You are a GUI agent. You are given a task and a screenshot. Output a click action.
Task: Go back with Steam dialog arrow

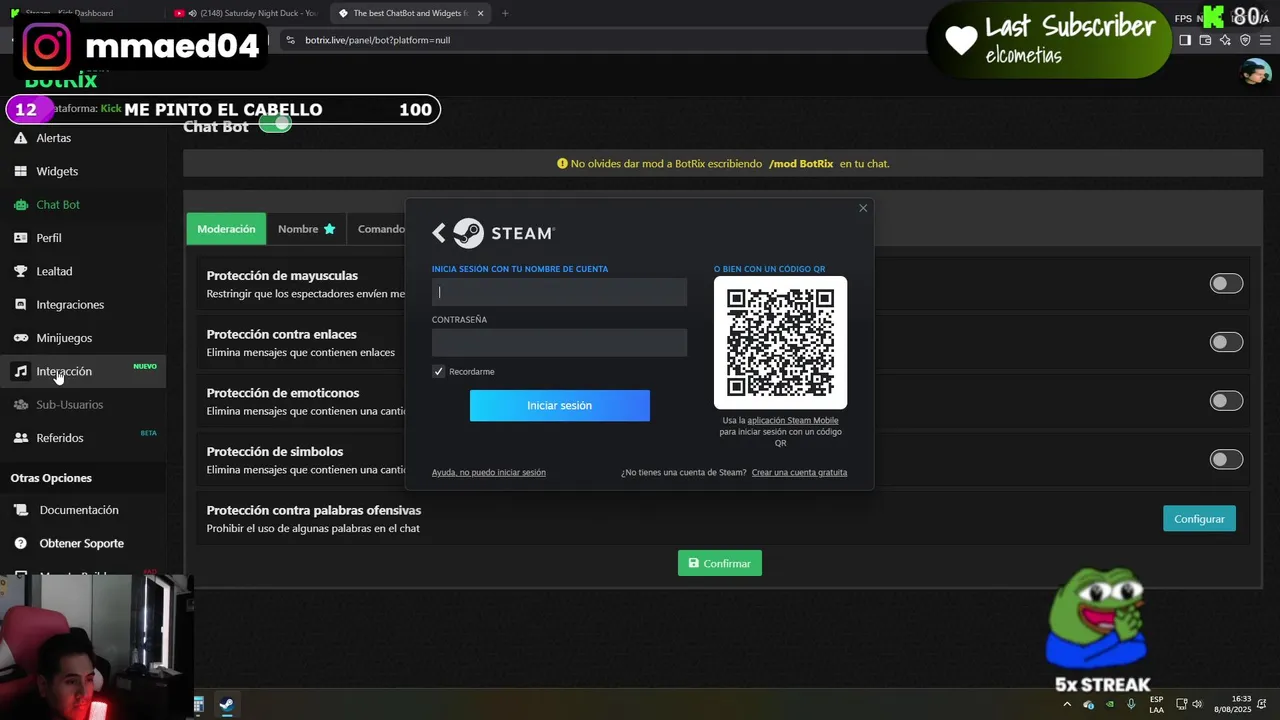click(x=439, y=233)
